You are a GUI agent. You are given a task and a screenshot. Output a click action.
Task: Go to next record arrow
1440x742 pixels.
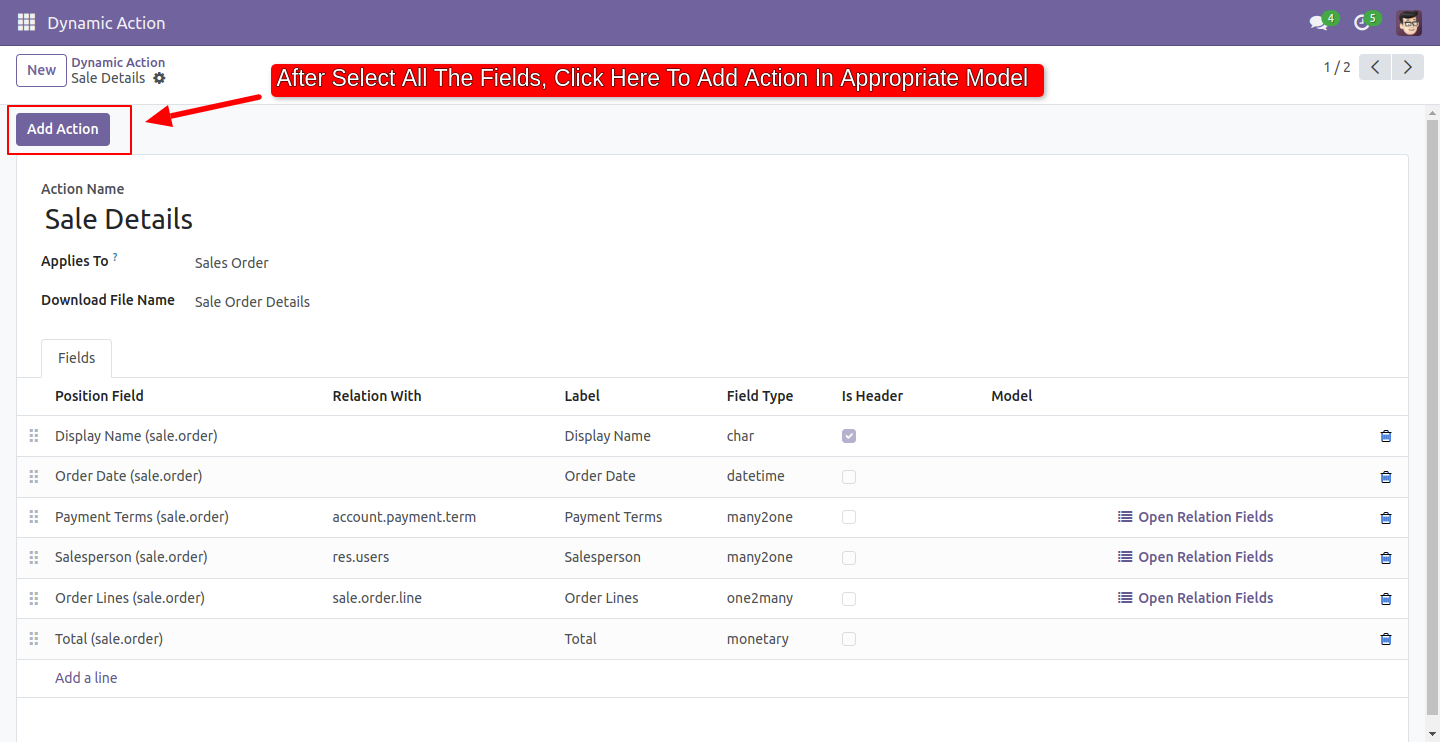point(1408,67)
